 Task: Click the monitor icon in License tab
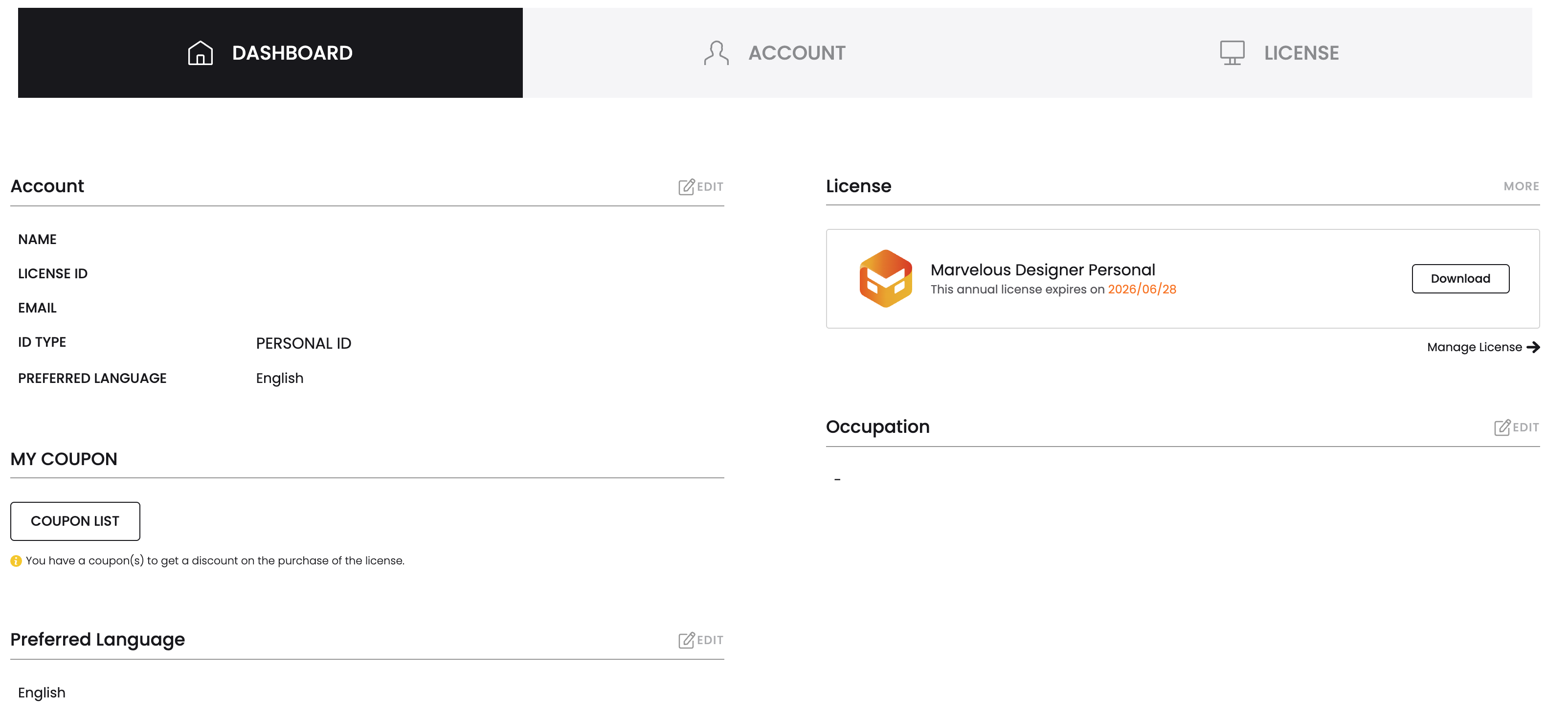point(1232,53)
